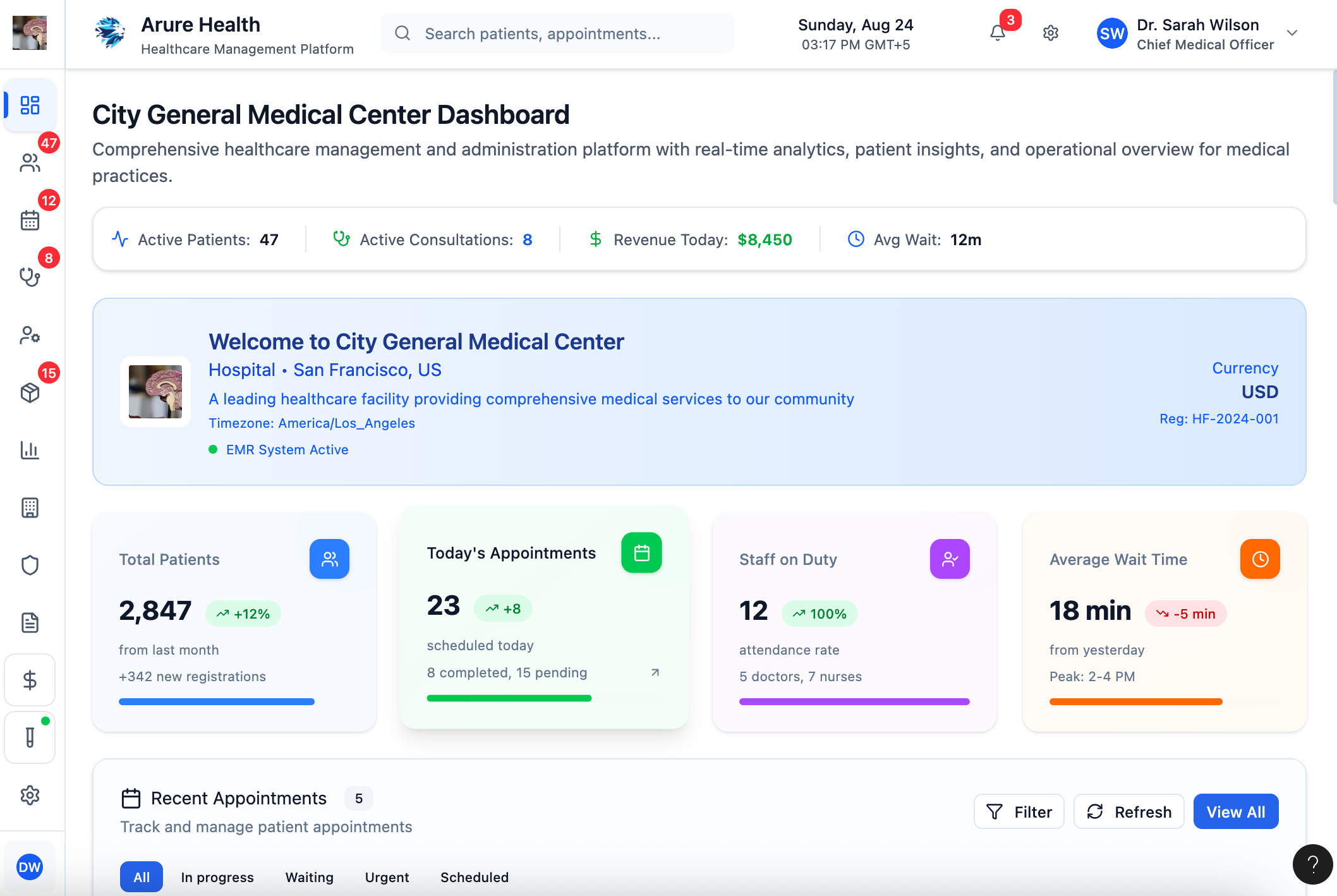Open stethoscope consultations sidebar icon
The image size is (1337, 896).
pos(30,277)
